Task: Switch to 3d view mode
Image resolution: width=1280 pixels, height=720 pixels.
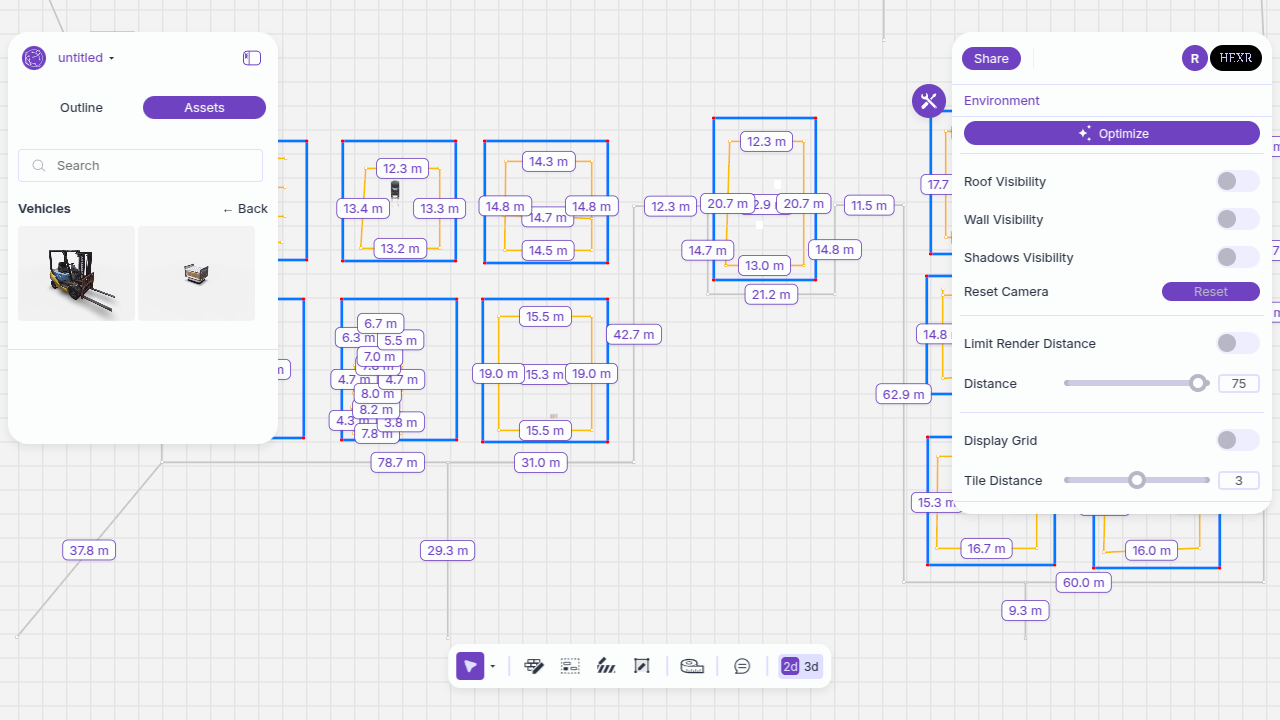Action: click(x=812, y=667)
